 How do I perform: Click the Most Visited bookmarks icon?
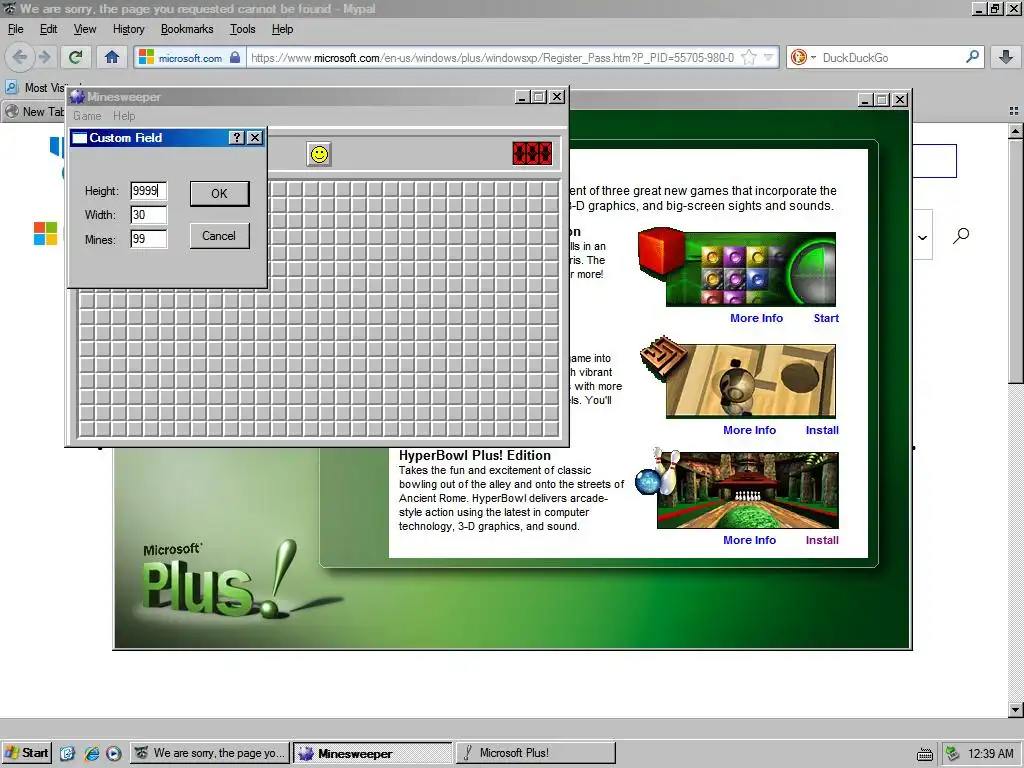coord(11,87)
